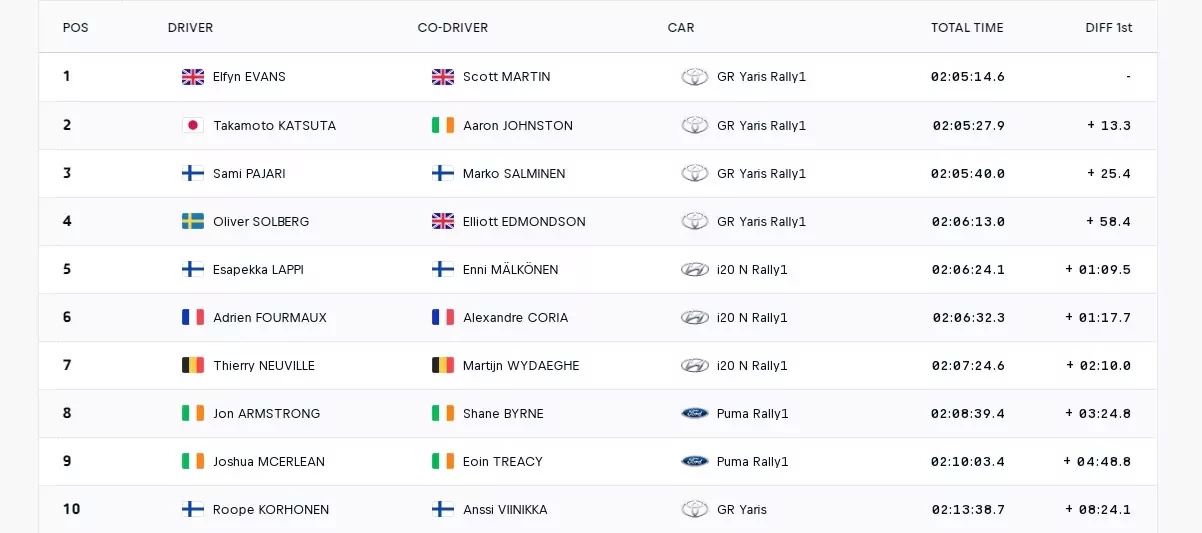Click the CAR column header
The height and width of the screenshot is (533, 1202).
[681, 28]
